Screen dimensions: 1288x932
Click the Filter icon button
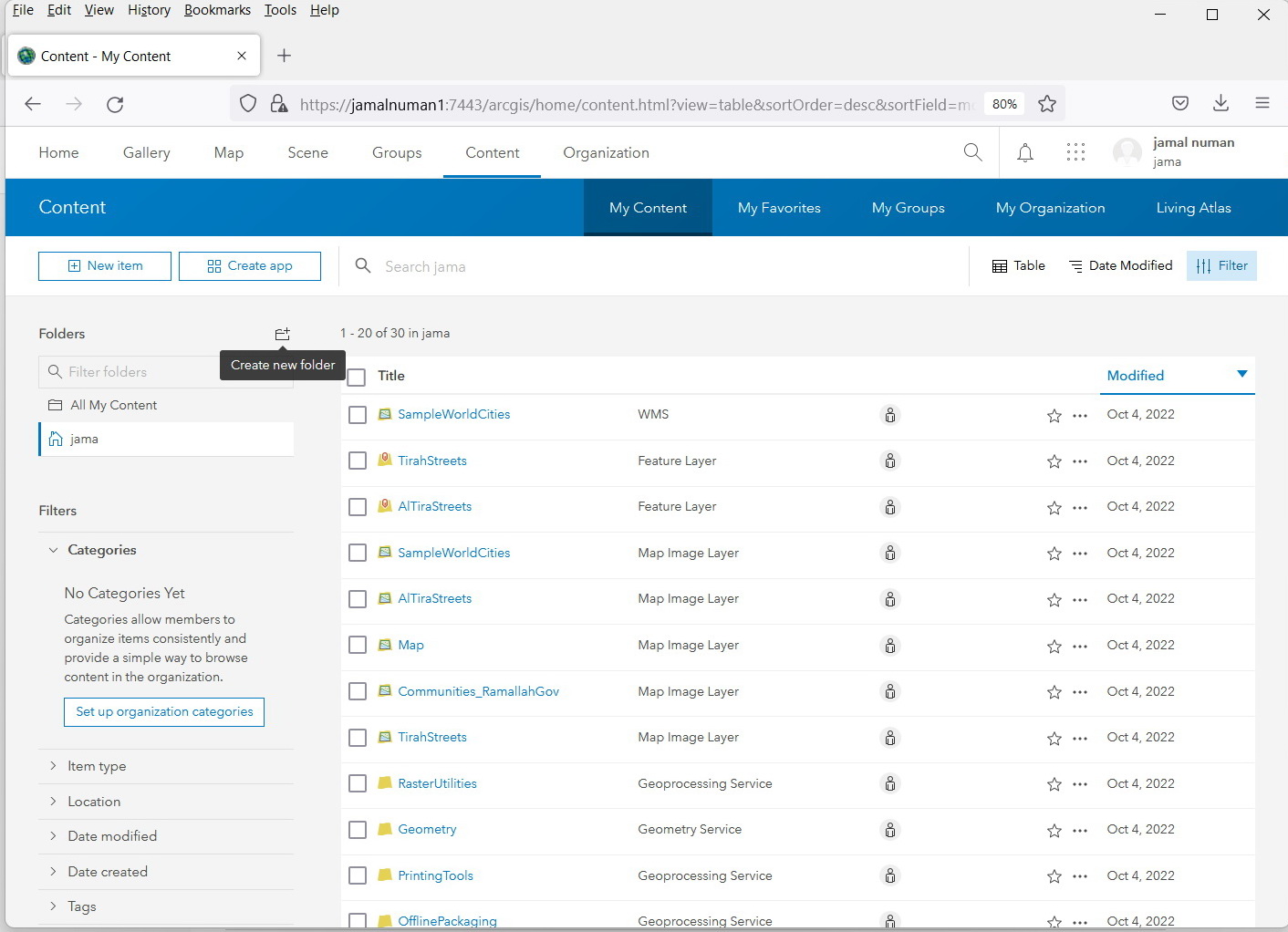pyautogui.click(x=1221, y=265)
